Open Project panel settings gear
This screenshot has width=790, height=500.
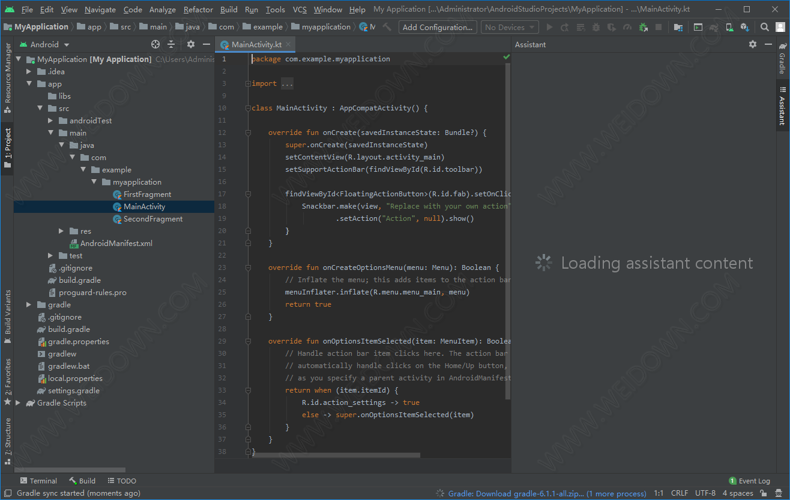click(190, 44)
